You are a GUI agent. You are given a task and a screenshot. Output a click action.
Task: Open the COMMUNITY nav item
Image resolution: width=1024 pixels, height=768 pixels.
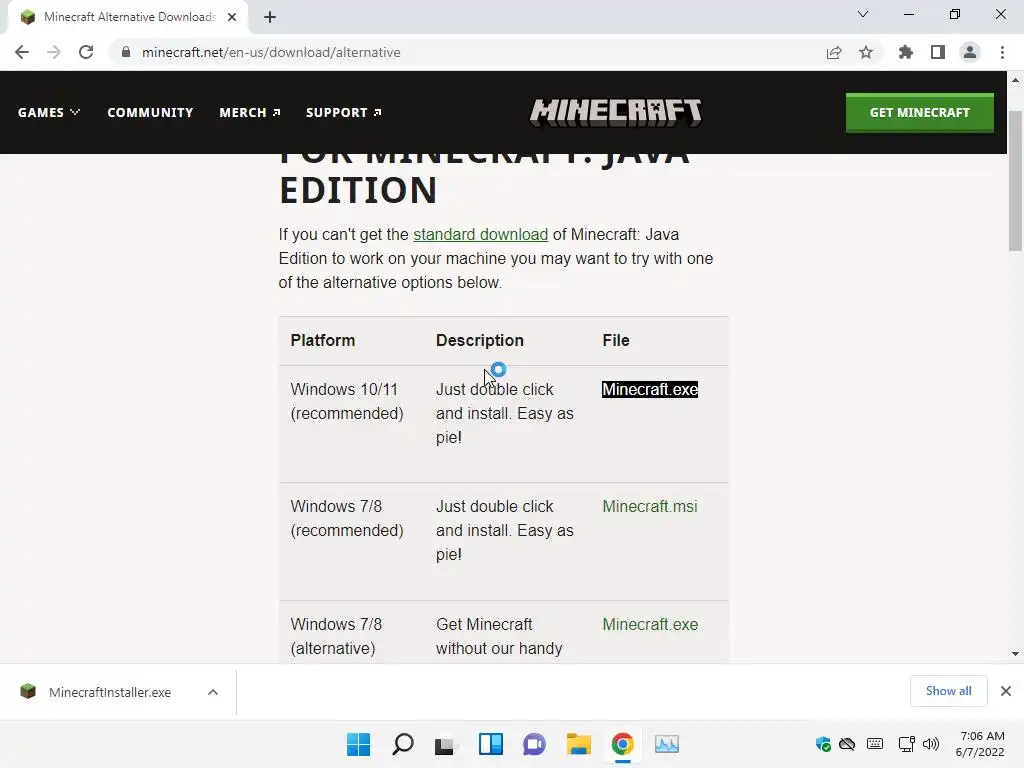click(150, 112)
